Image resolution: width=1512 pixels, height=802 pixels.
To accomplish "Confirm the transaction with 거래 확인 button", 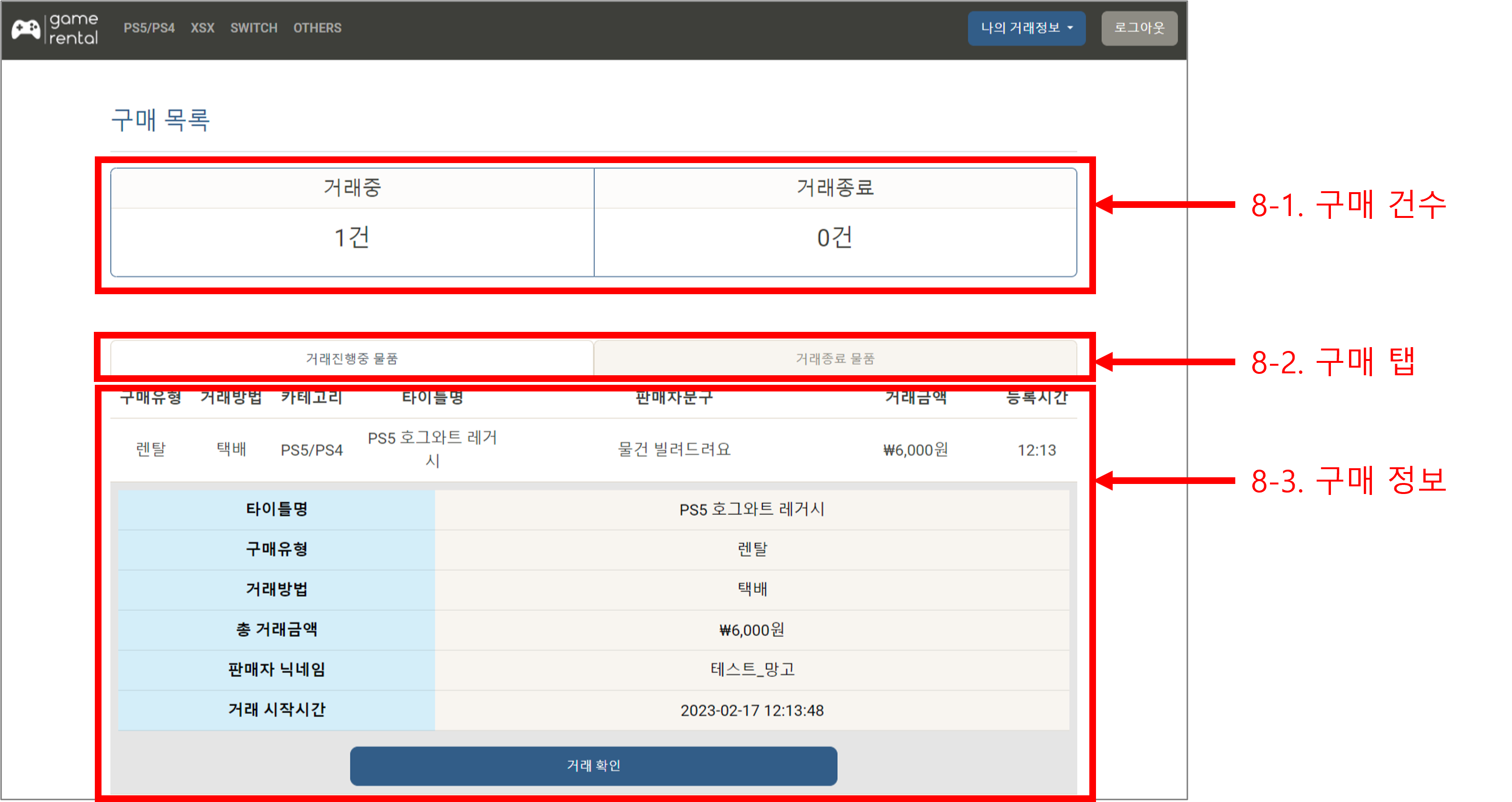I will pyautogui.click(x=593, y=765).
